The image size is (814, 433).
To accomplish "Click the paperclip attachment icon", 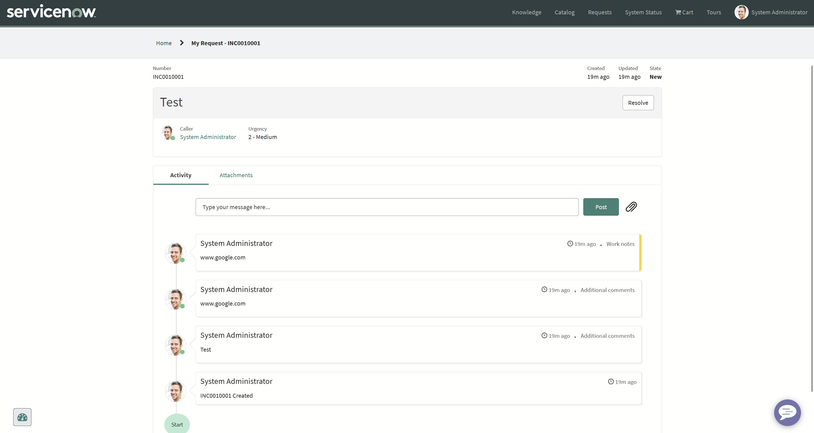I will pyautogui.click(x=631, y=207).
